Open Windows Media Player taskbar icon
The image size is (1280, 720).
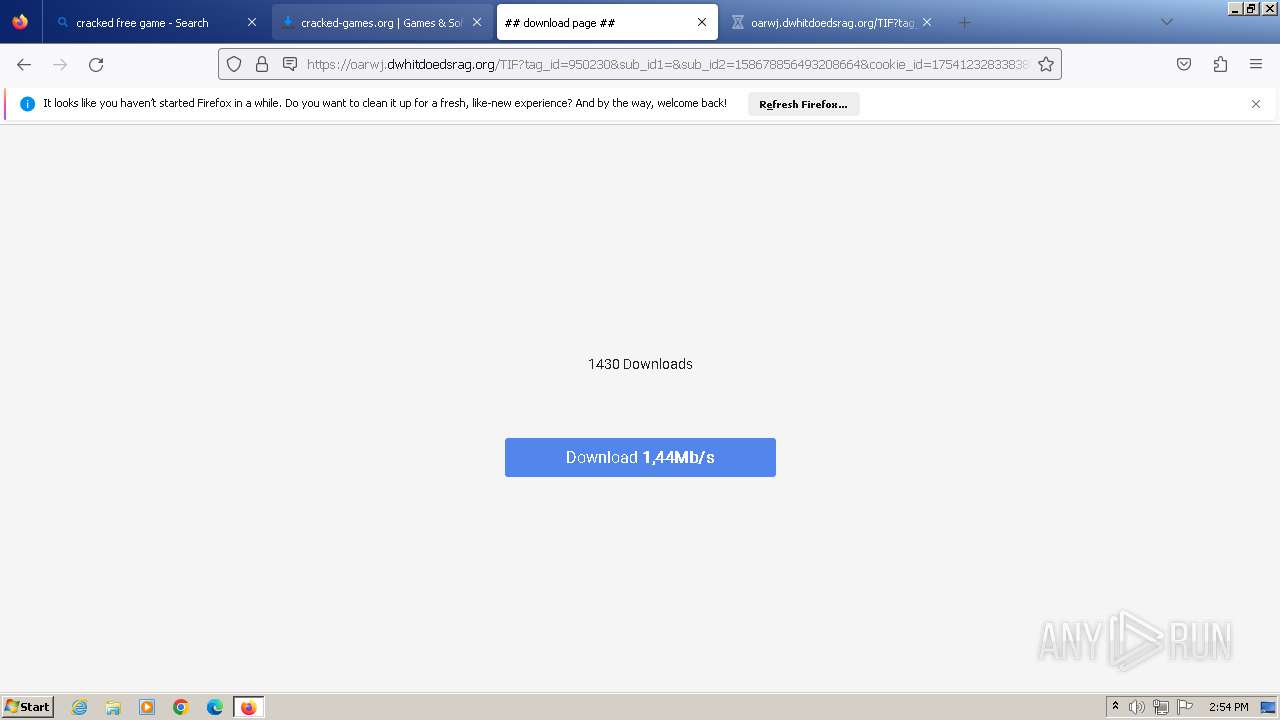[147, 707]
